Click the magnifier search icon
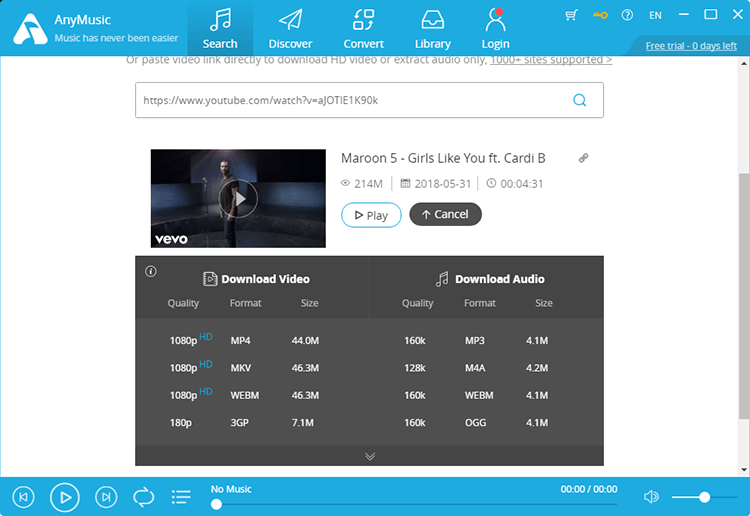Image resolution: width=750 pixels, height=516 pixels. (x=580, y=100)
